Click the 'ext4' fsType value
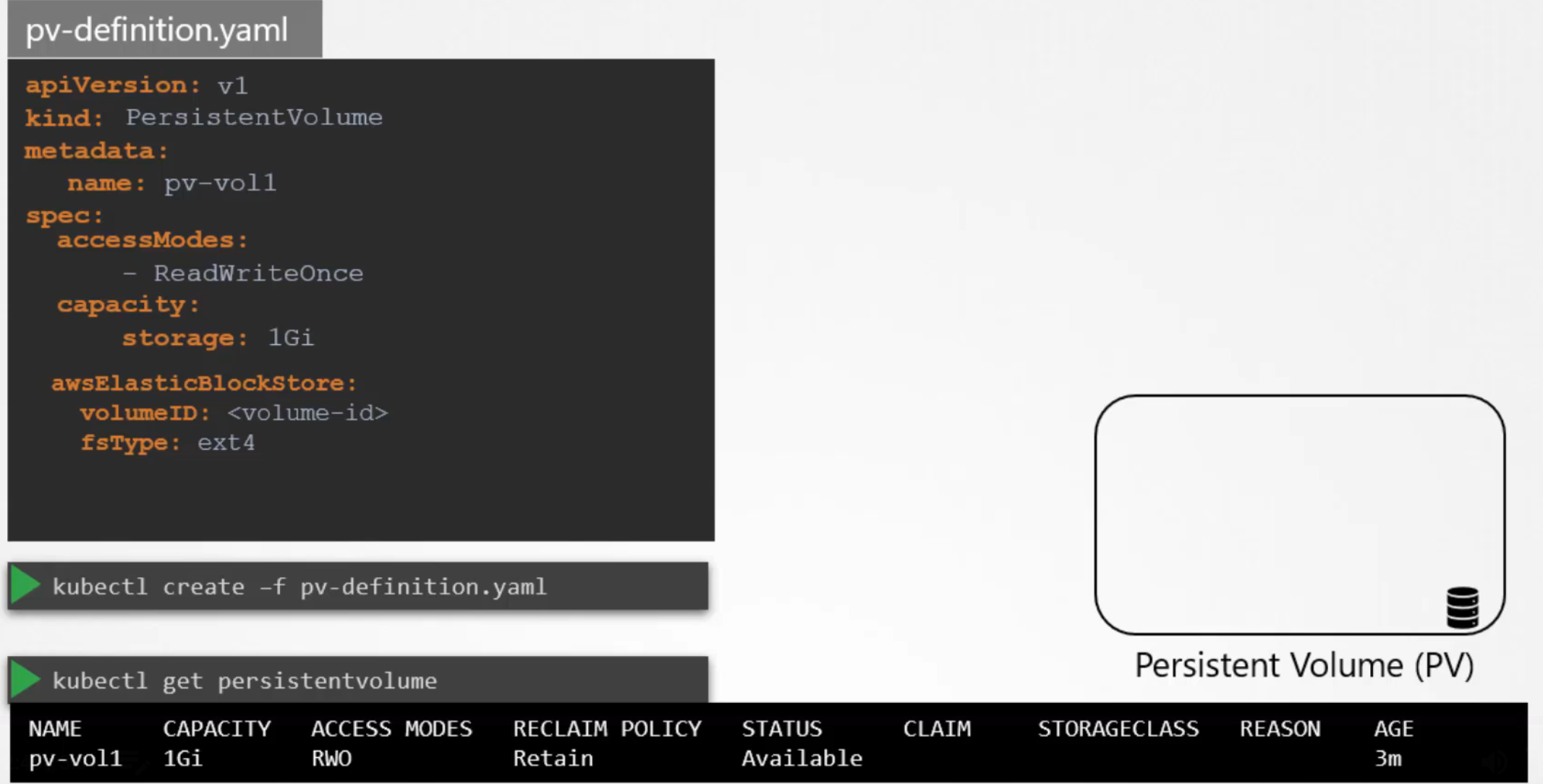 click(x=226, y=443)
